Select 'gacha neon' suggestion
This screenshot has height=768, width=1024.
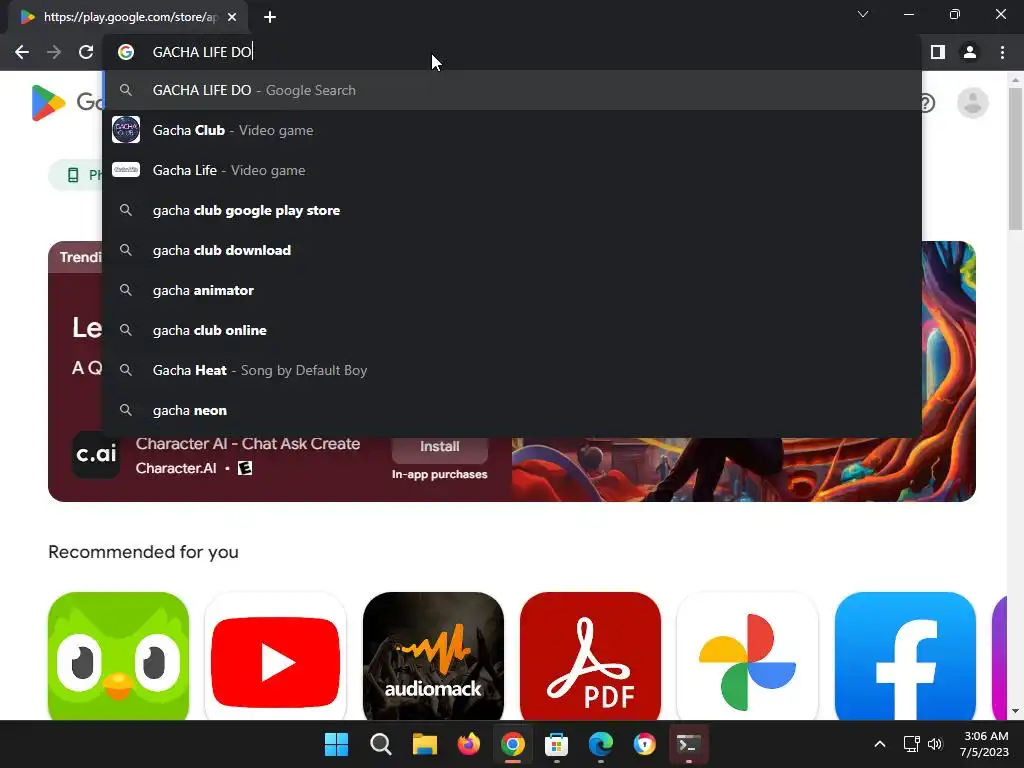511,410
